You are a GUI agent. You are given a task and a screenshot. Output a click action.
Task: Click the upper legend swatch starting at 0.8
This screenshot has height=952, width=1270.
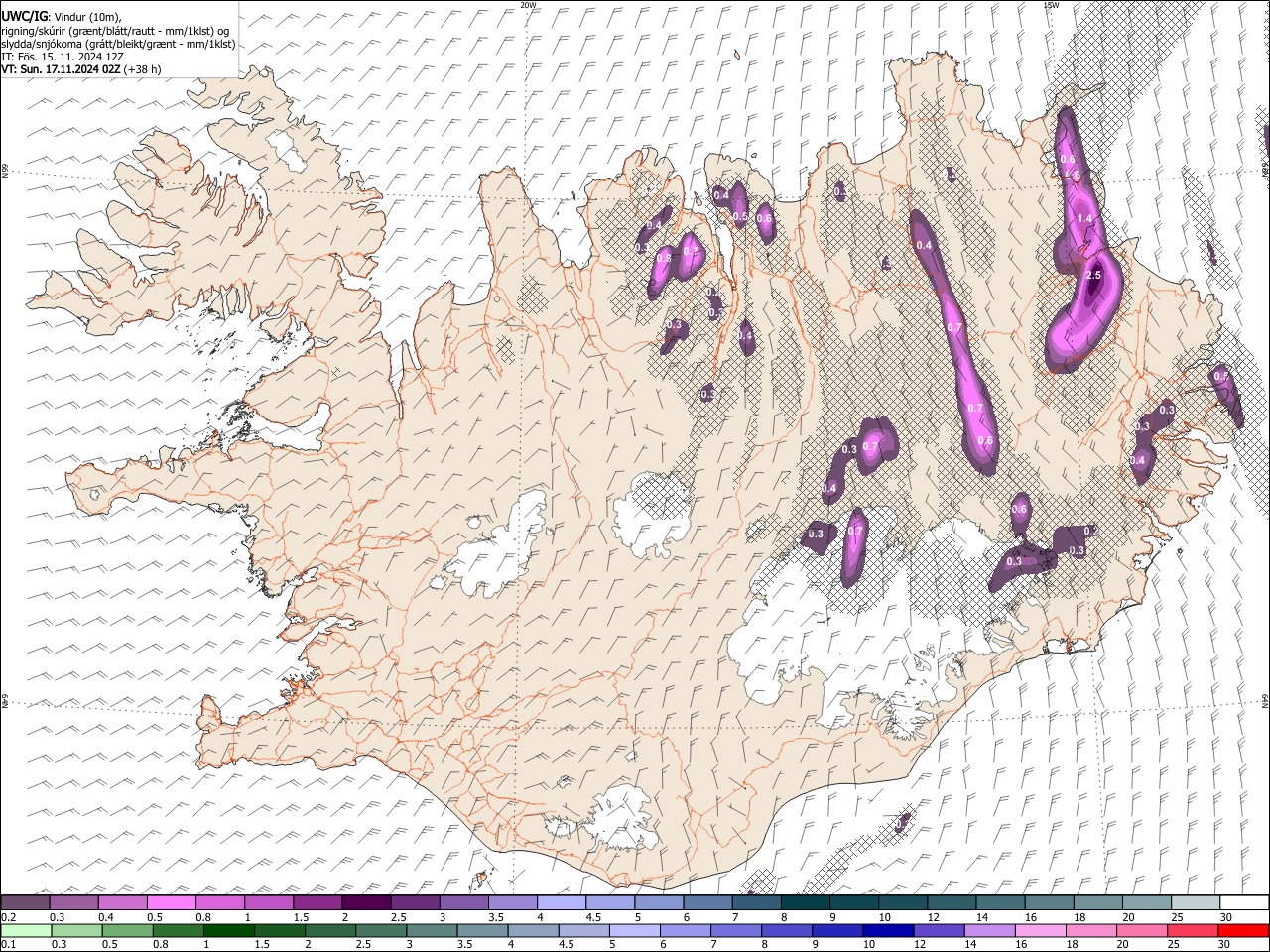[x=220, y=902]
